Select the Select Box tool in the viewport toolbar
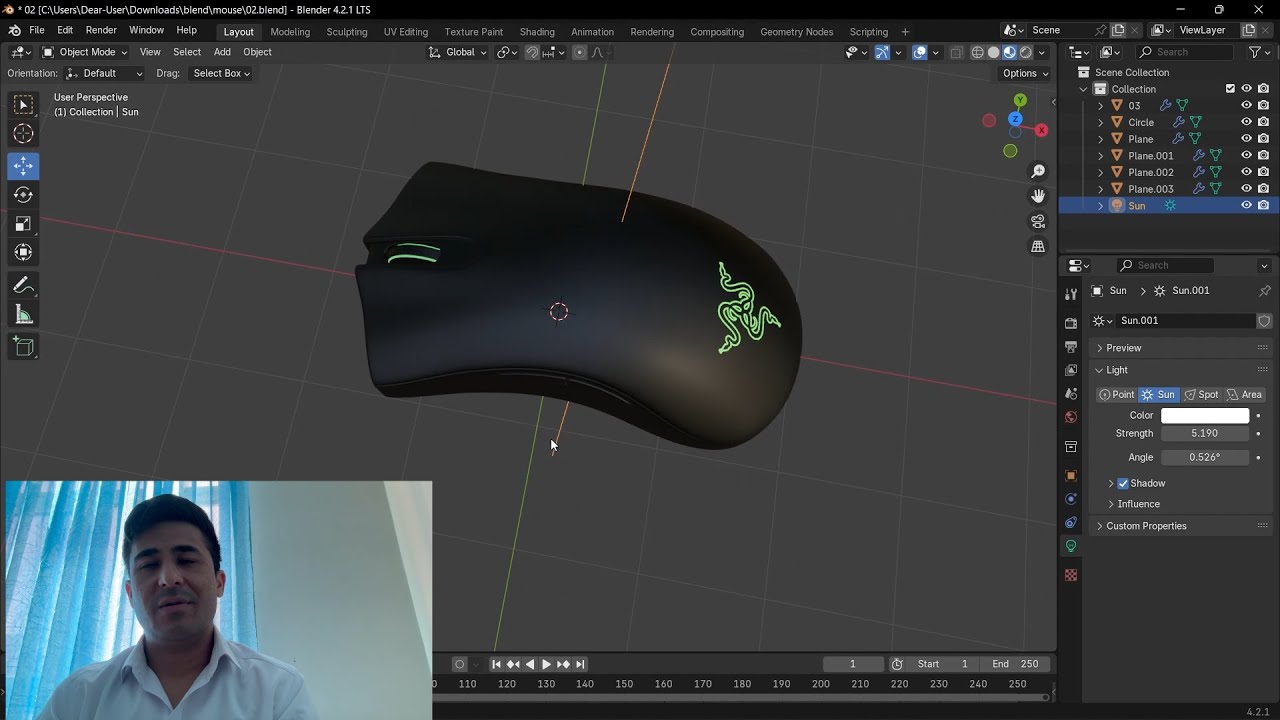The image size is (1280, 720). tap(23, 105)
